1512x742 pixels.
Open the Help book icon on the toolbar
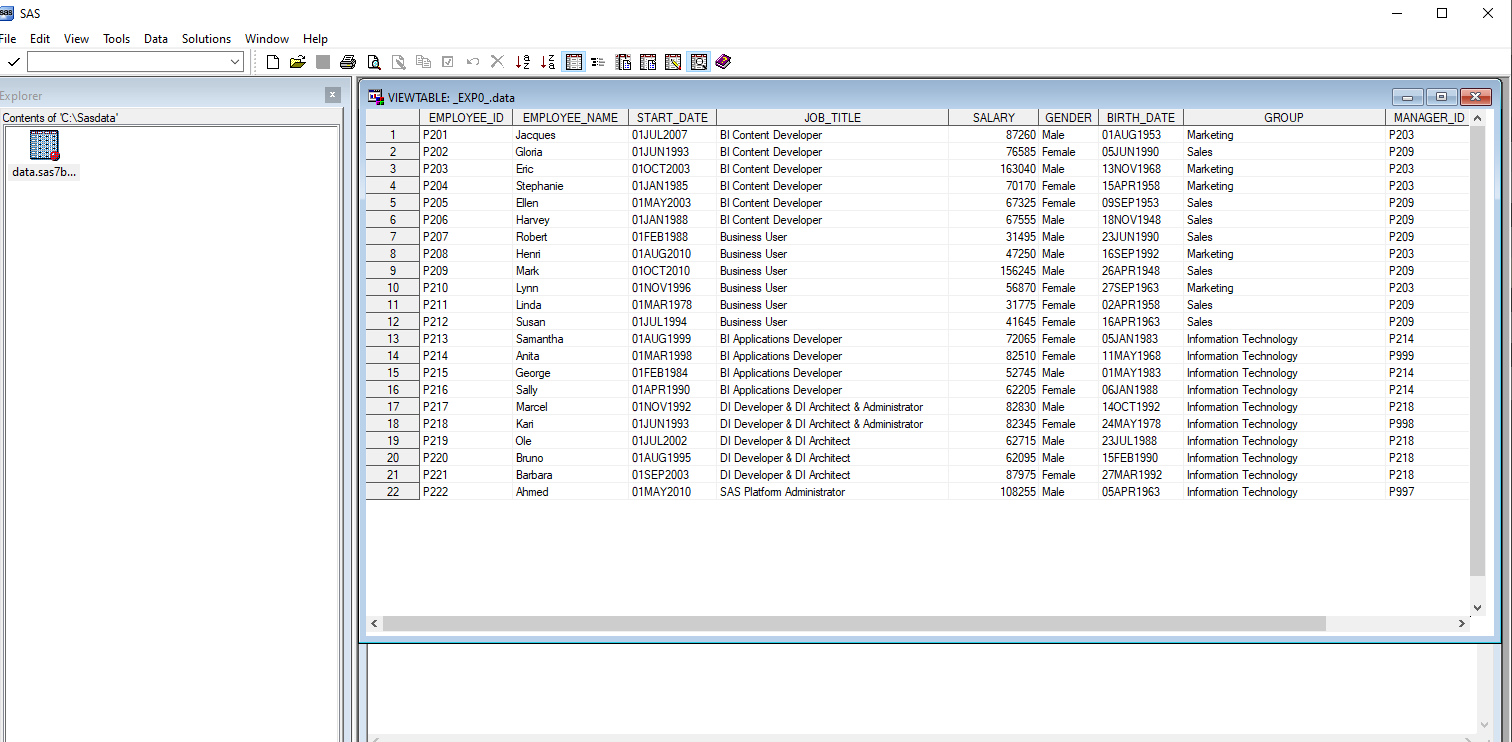[722, 62]
